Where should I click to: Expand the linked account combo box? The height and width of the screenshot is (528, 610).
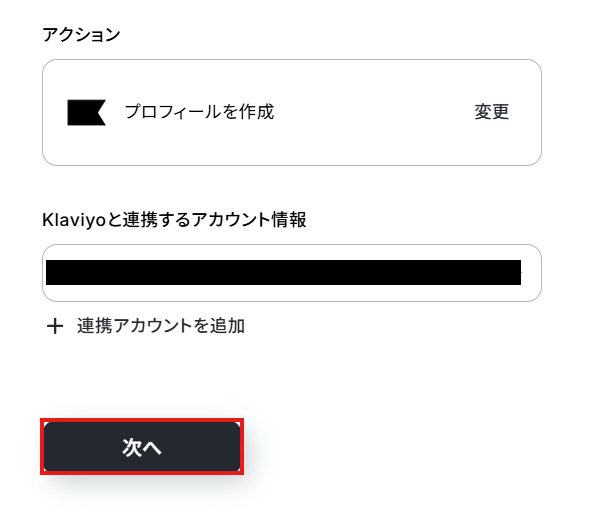tap(291, 273)
